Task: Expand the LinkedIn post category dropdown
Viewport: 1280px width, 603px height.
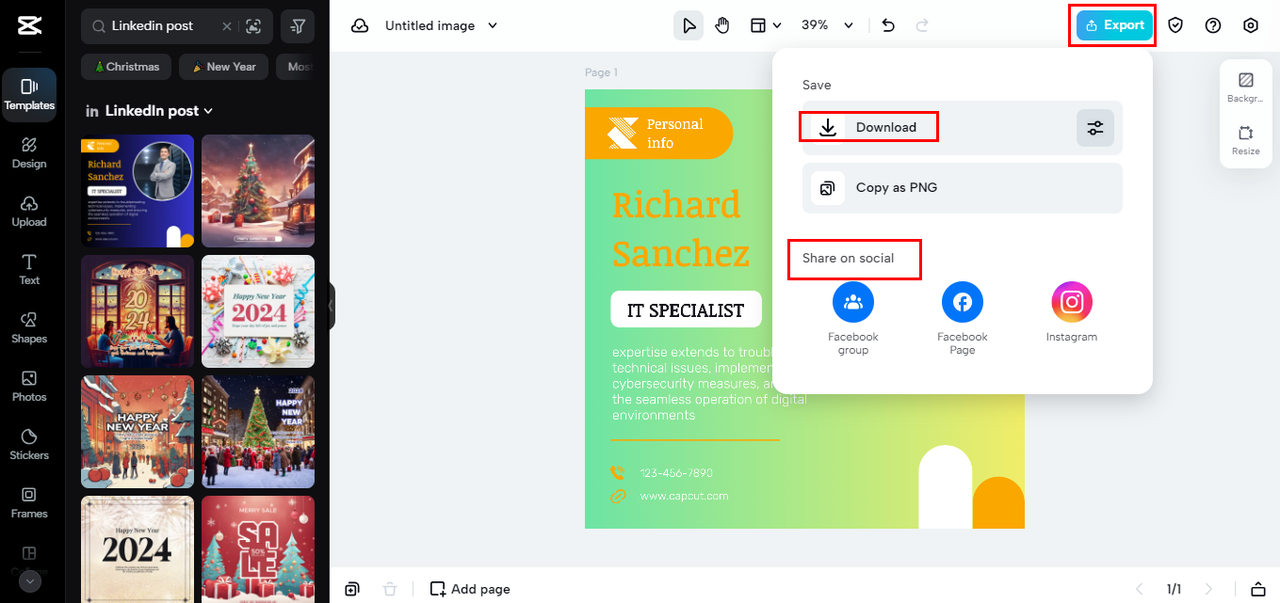Action: [149, 111]
